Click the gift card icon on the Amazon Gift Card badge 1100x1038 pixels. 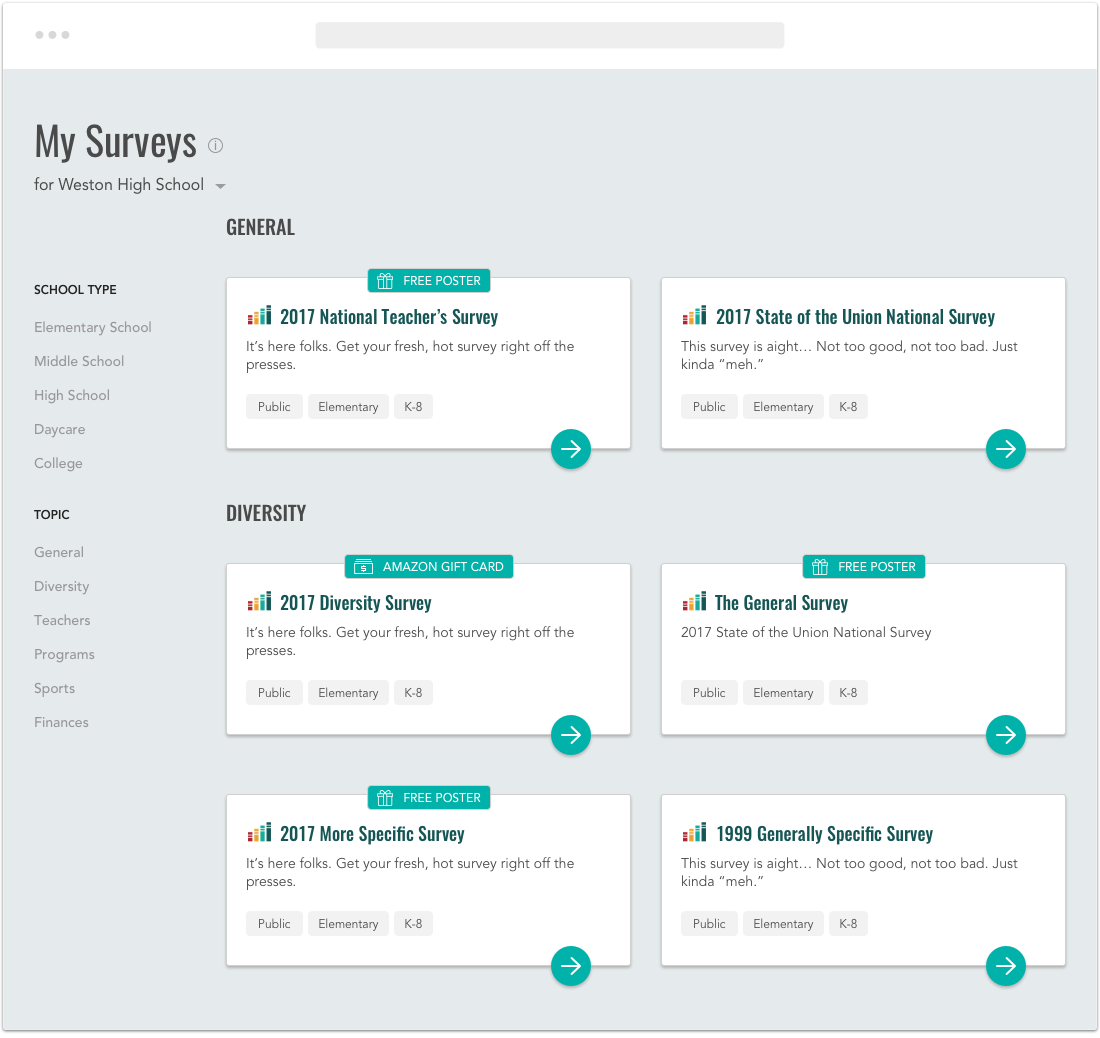363,566
